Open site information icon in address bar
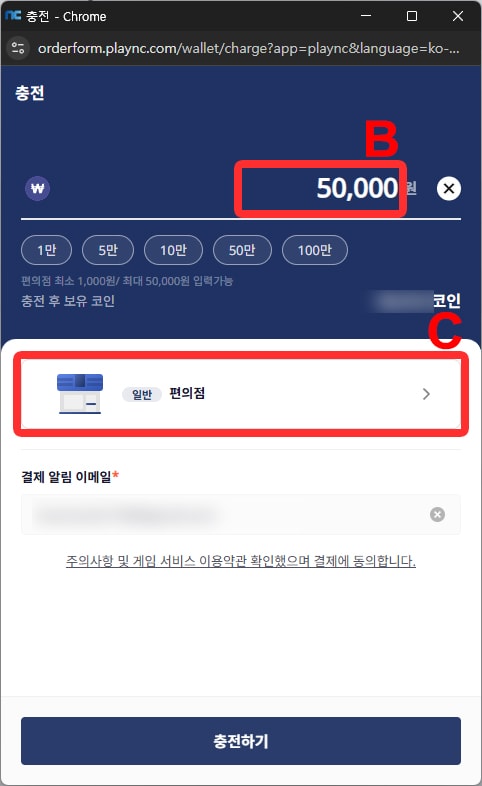Screen dimensions: 482x786 coord(18,48)
